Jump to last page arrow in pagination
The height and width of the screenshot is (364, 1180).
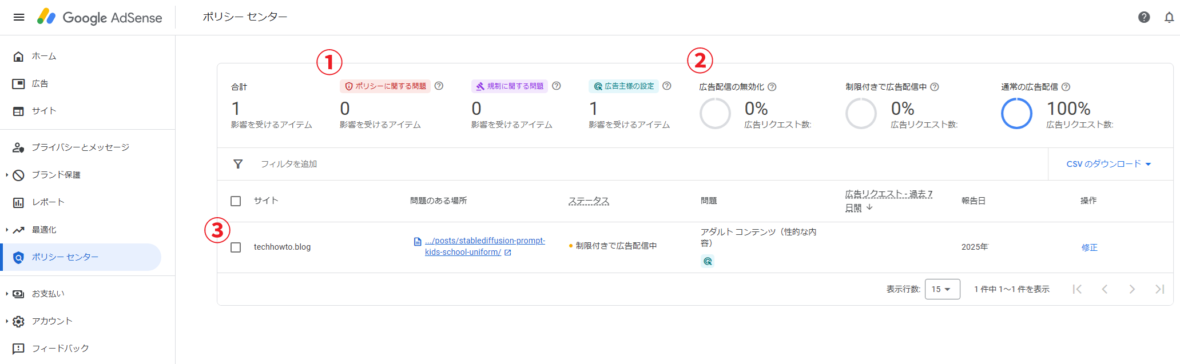pyautogui.click(x=1160, y=289)
